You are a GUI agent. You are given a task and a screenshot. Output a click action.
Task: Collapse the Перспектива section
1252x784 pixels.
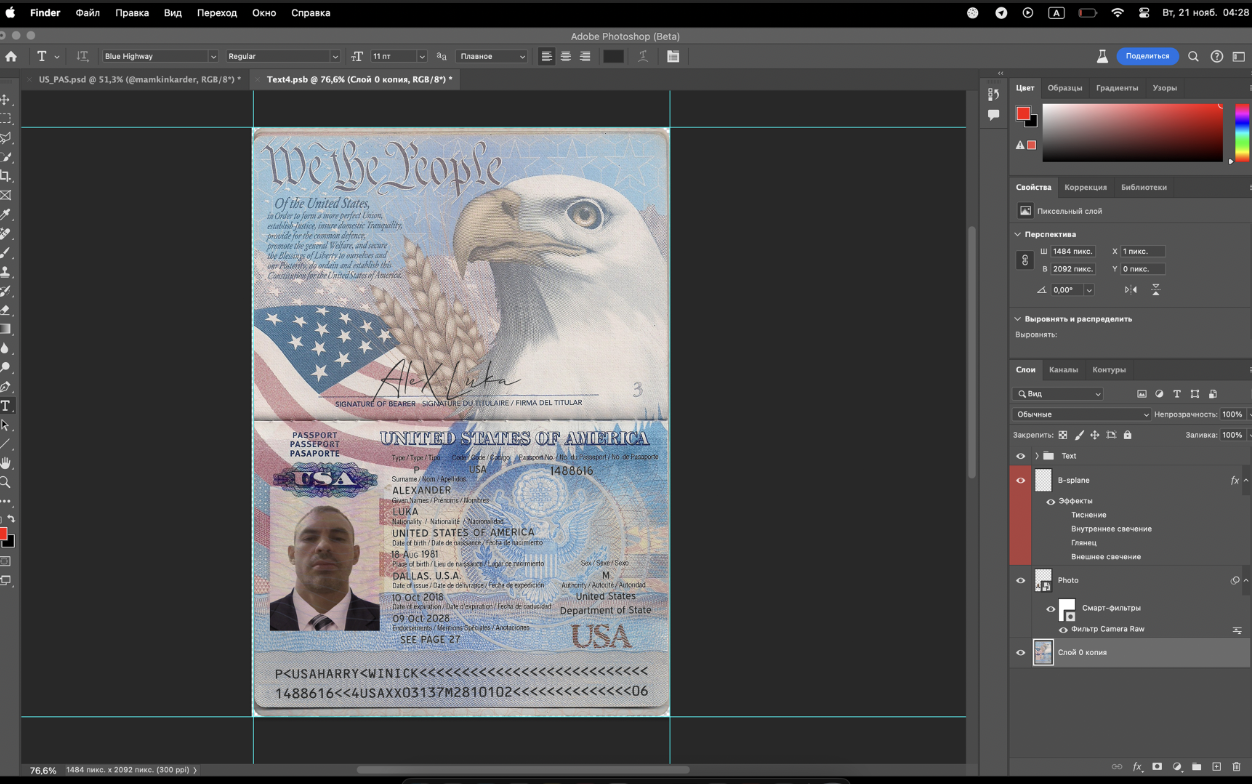pyautogui.click(x=1018, y=234)
